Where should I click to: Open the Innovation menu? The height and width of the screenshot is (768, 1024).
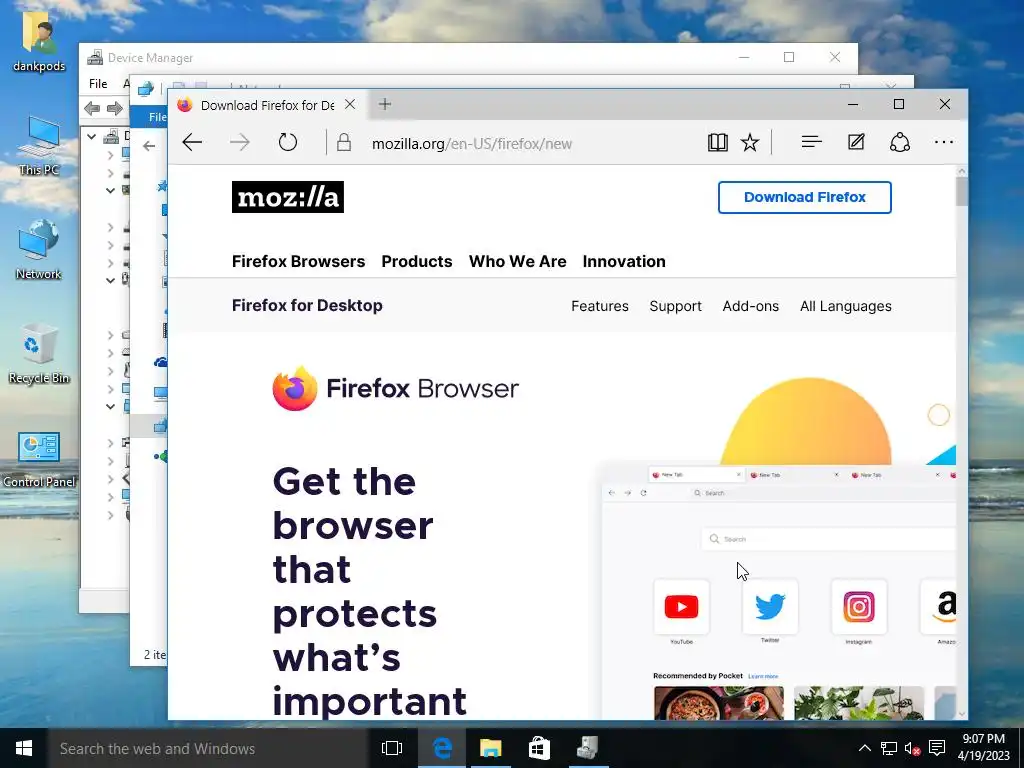tap(624, 261)
